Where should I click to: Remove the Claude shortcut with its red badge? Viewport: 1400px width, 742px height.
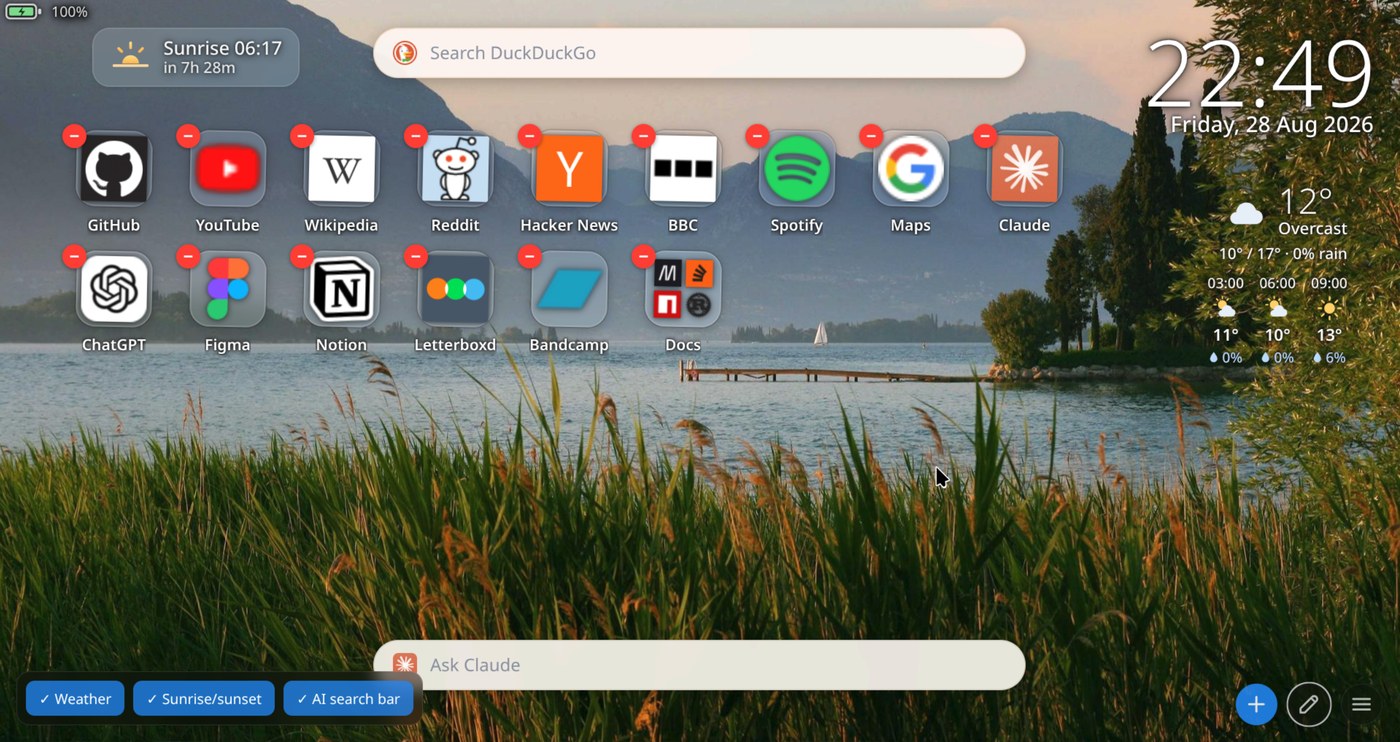click(985, 136)
